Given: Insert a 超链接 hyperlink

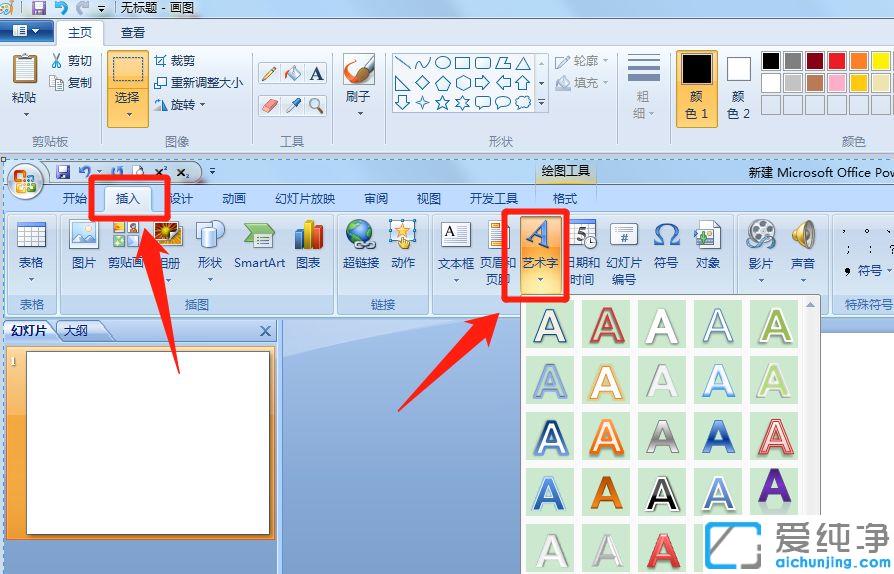Looking at the screenshot, I should (360, 245).
